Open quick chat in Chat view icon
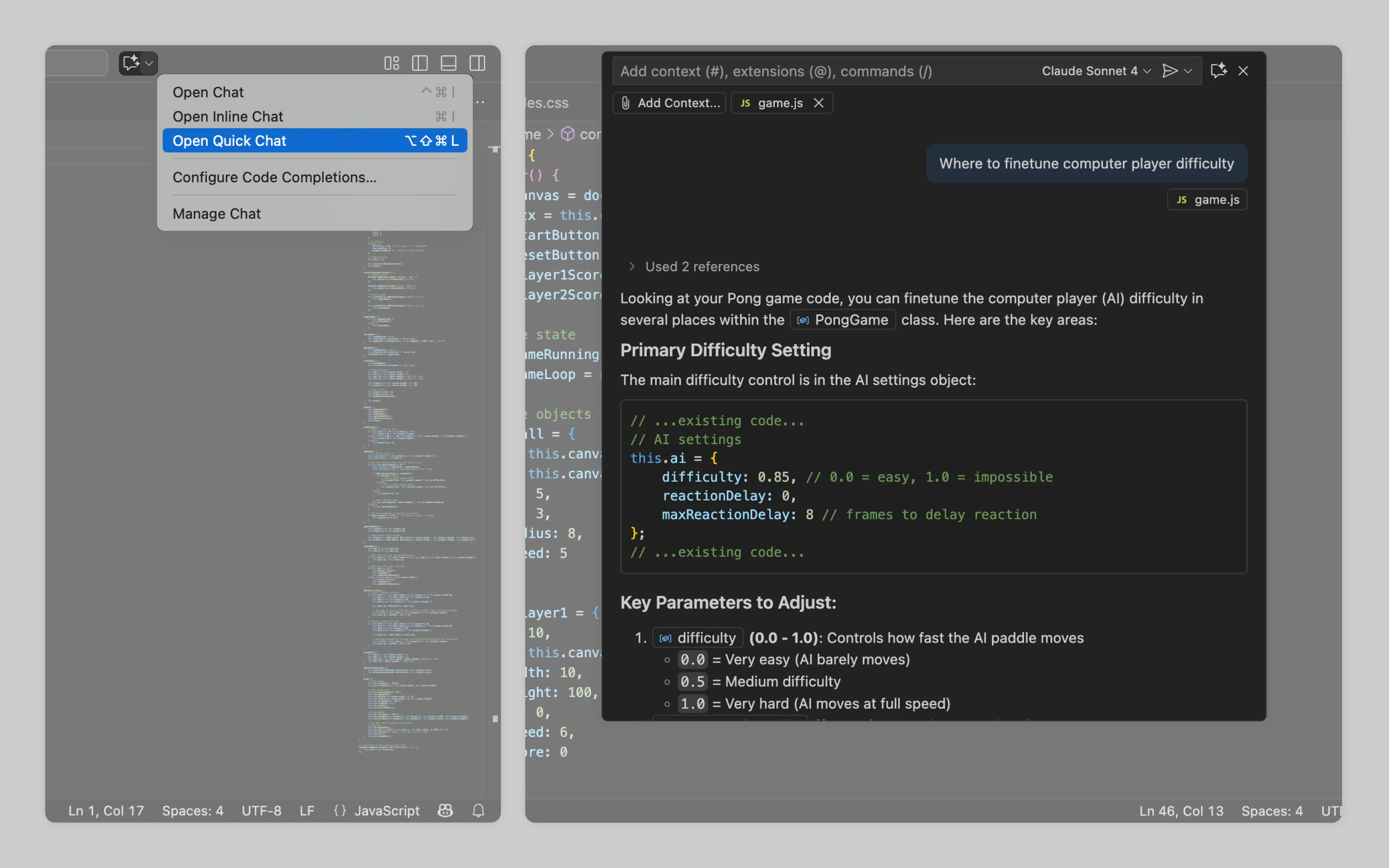This screenshot has width=1389, height=868. 1218,71
